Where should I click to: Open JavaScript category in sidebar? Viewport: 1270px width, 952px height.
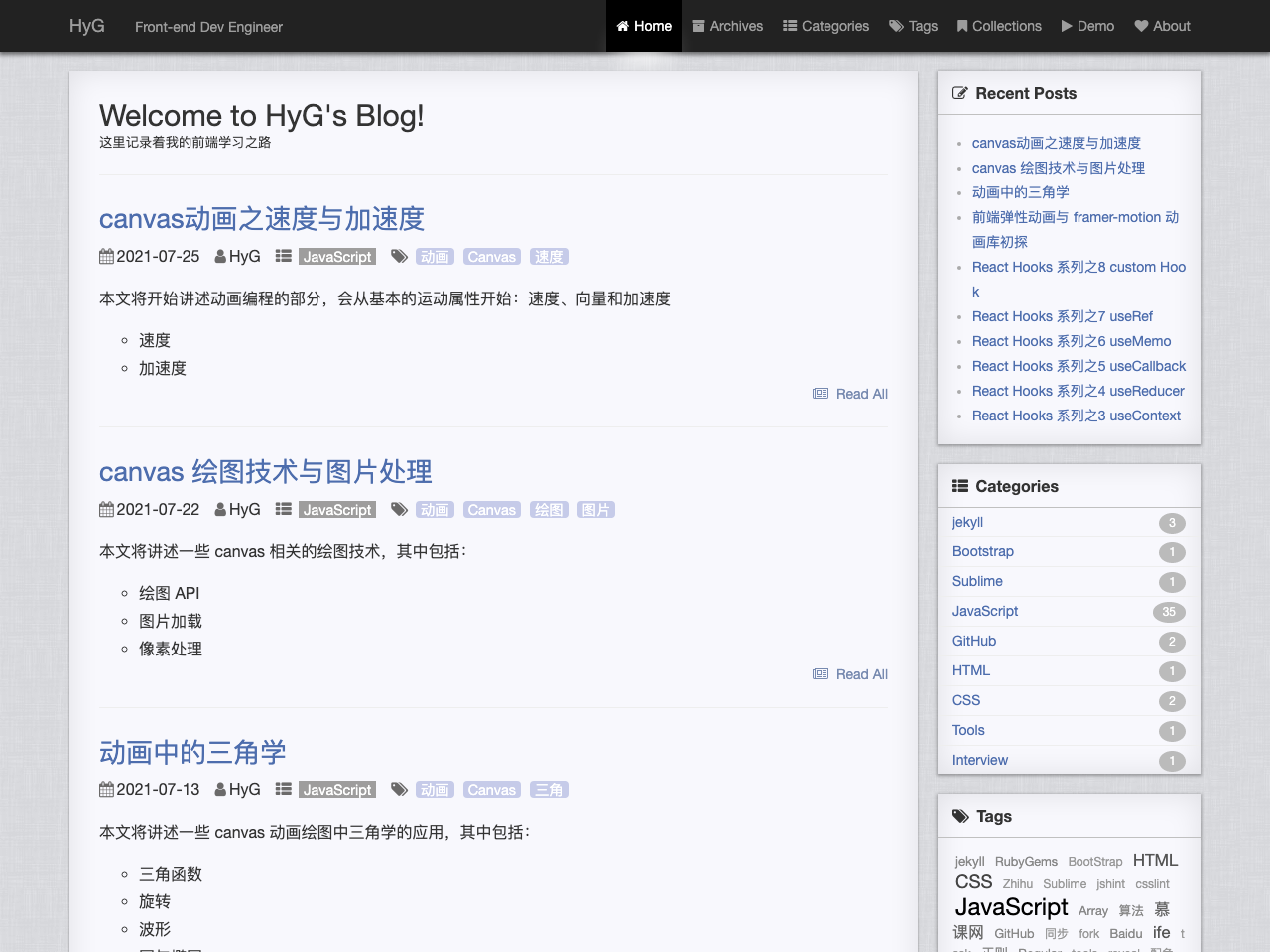pyautogui.click(x=985, y=611)
